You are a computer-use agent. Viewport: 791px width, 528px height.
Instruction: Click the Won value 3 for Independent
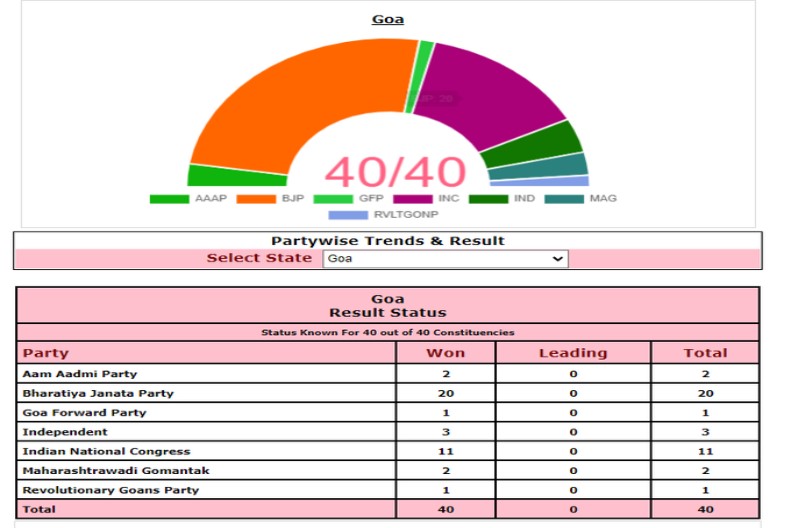pos(446,432)
